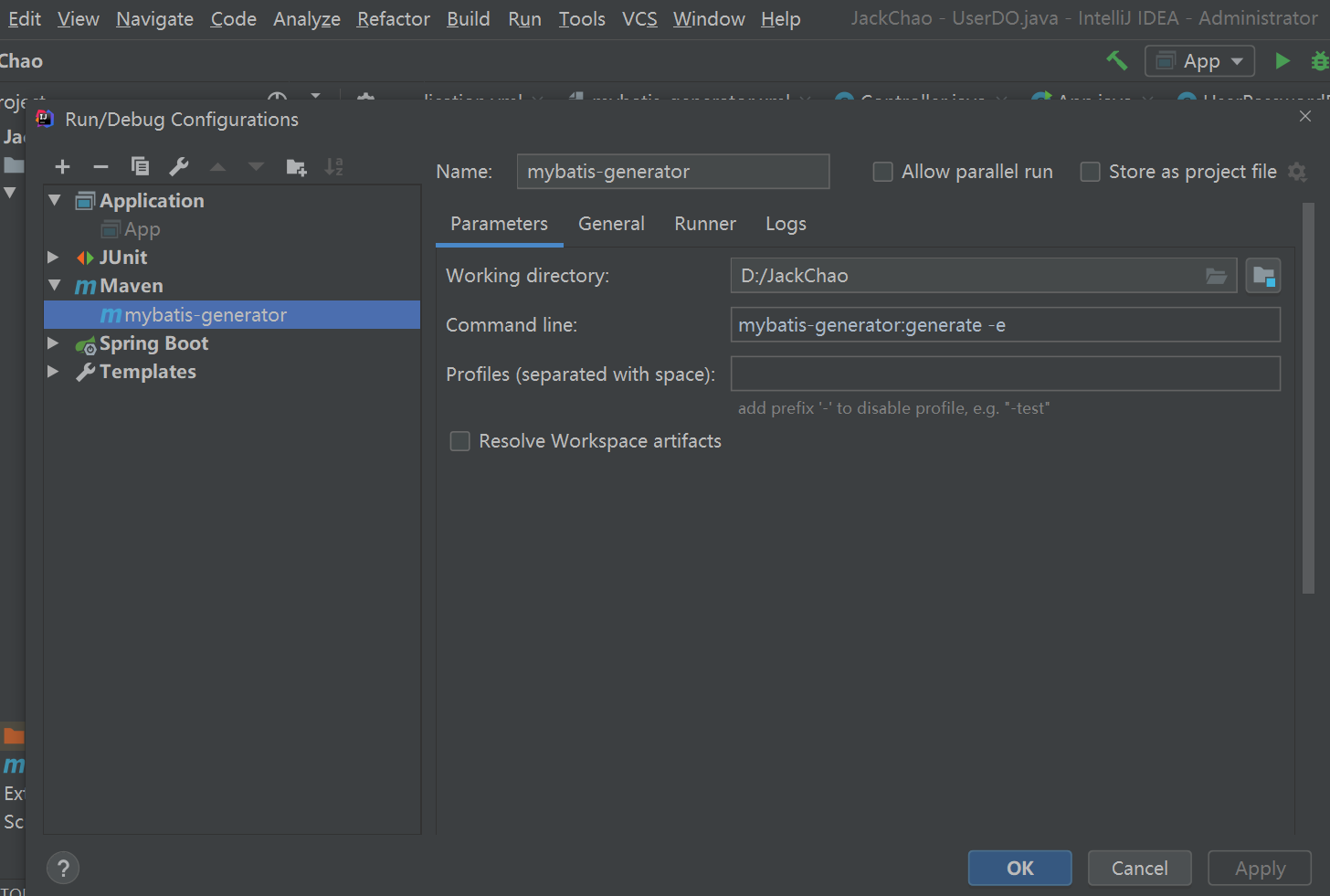The width and height of the screenshot is (1330, 896).
Task: Open the View menu
Action: tap(79, 18)
